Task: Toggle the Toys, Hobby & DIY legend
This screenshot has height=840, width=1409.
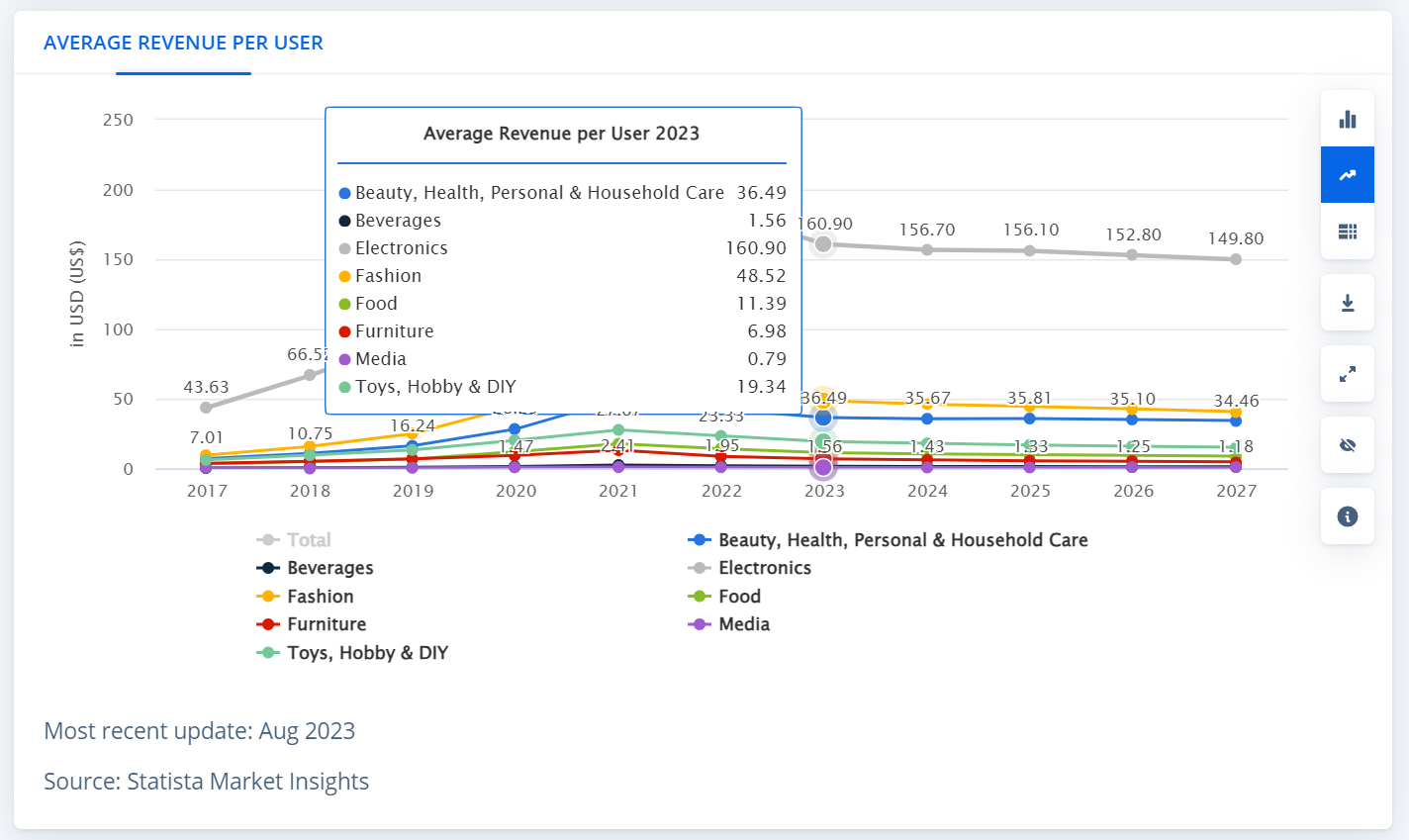Action: coord(352,653)
